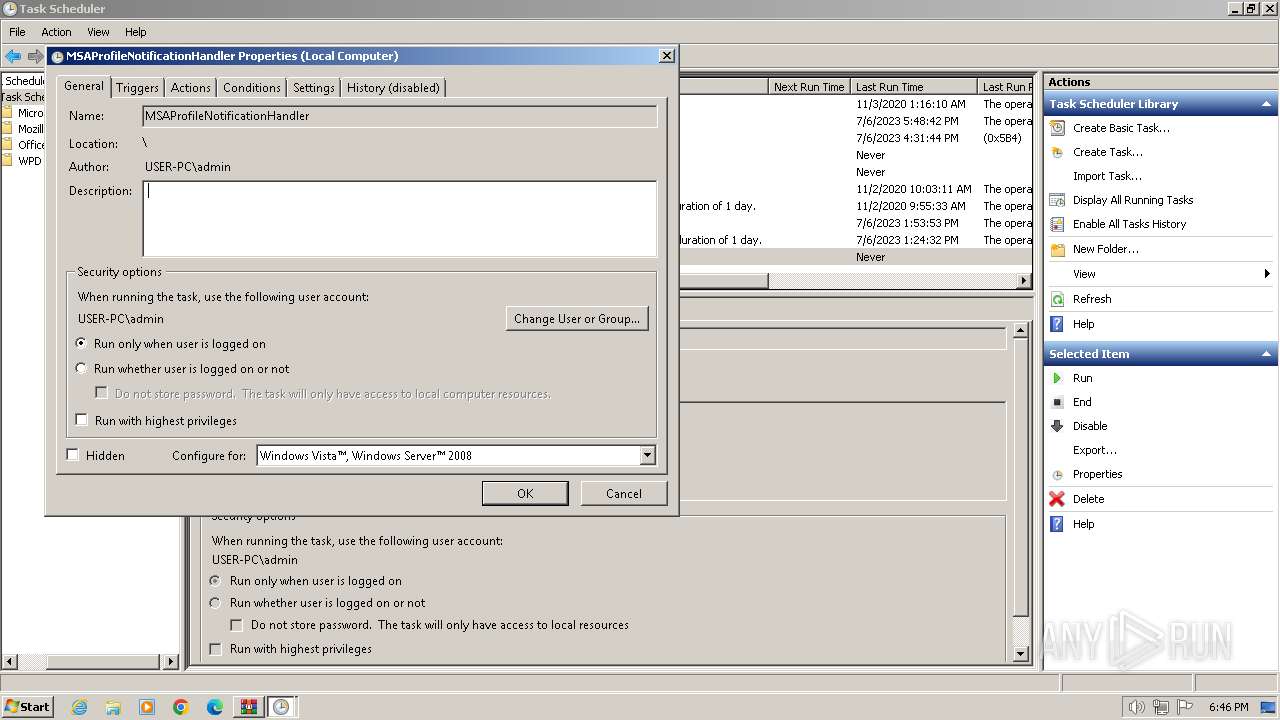Click inside the Description text box
This screenshot has height=720, width=1280.
(400, 218)
